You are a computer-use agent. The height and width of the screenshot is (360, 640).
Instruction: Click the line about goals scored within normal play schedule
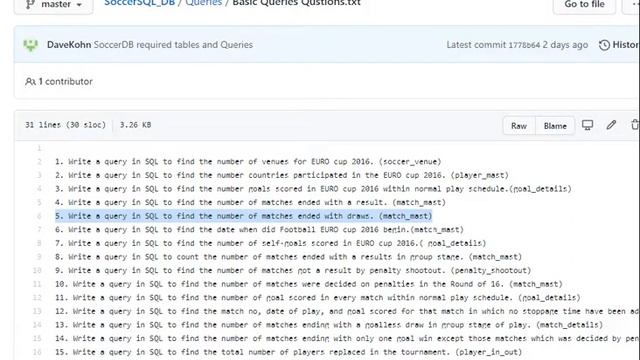coord(313,189)
